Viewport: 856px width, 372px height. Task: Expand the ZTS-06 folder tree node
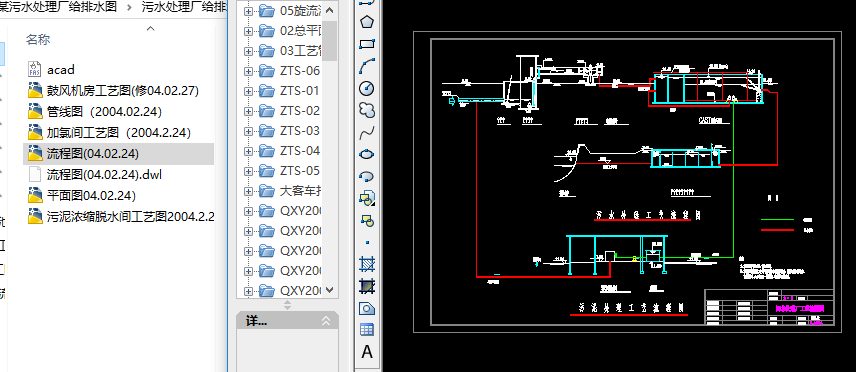click(x=248, y=71)
